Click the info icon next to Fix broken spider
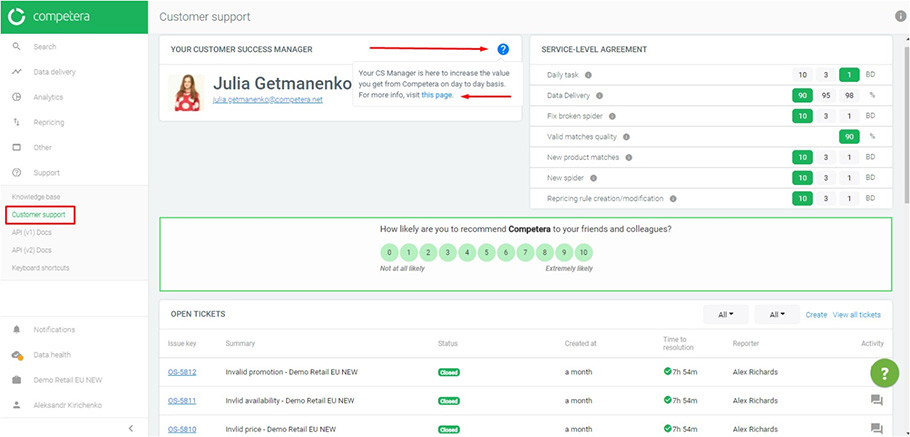The height and width of the screenshot is (437, 910). (x=612, y=116)
